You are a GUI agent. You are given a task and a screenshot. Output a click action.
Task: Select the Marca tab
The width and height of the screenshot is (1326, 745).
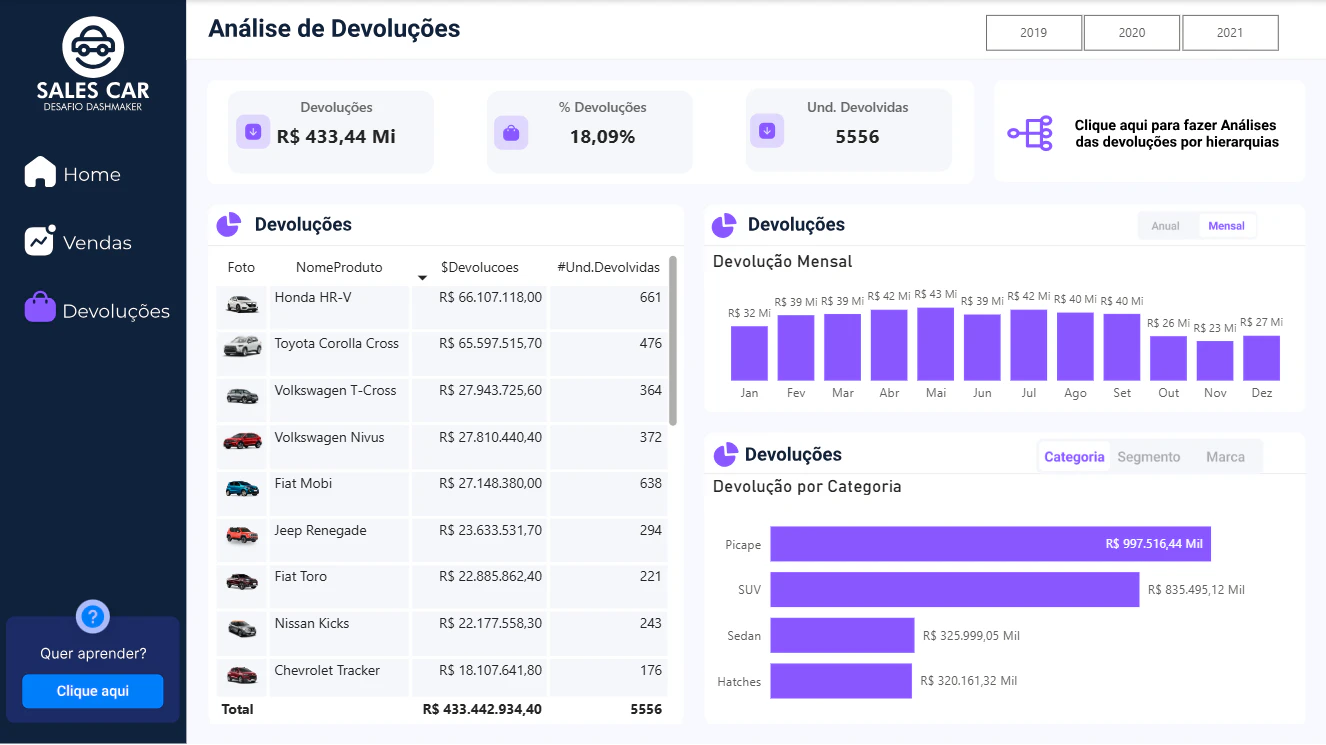[x=1225, y=457]
